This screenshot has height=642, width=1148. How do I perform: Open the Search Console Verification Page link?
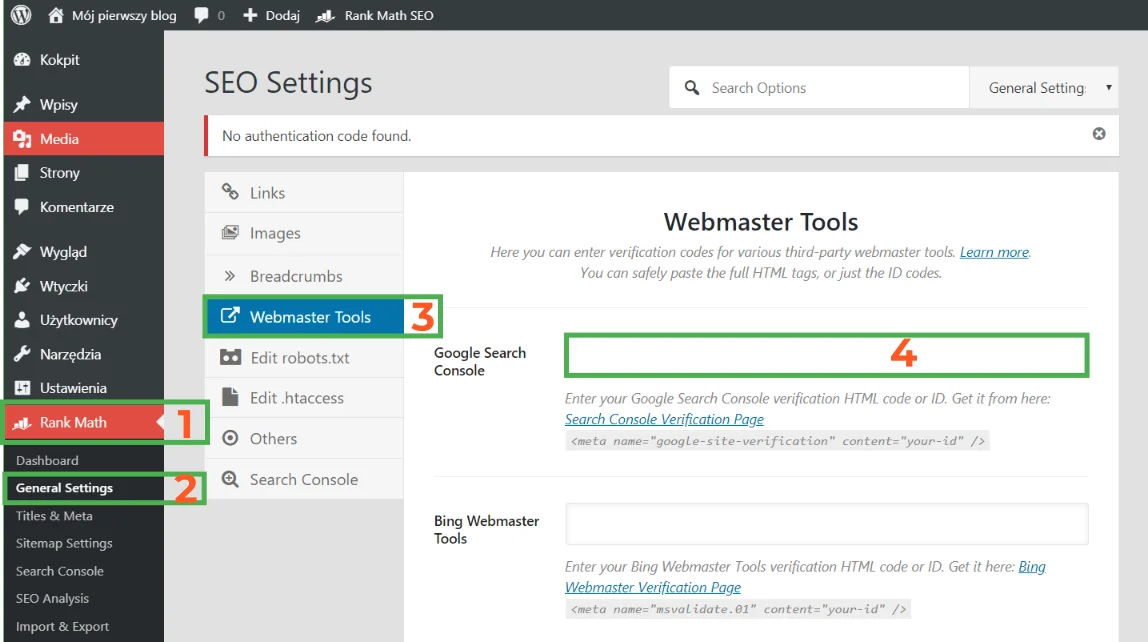[664, 419]
